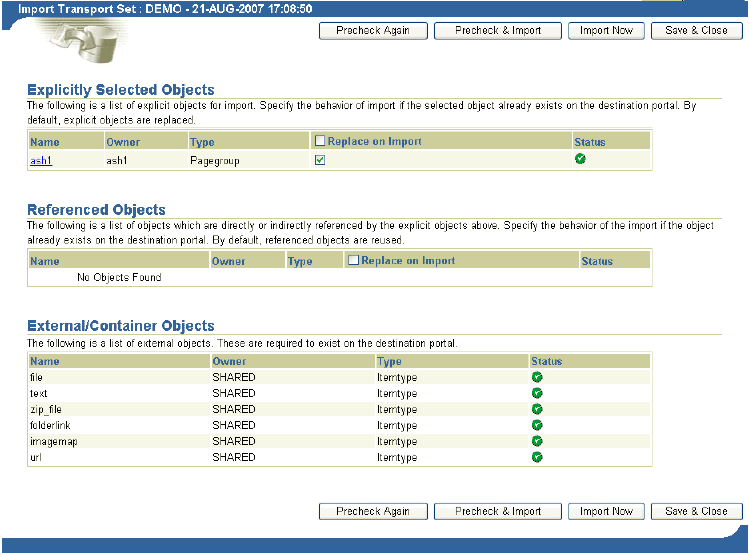This screenshot has width=749, height=555.
Task: Click top Import Now button
Action: (606, 31)
